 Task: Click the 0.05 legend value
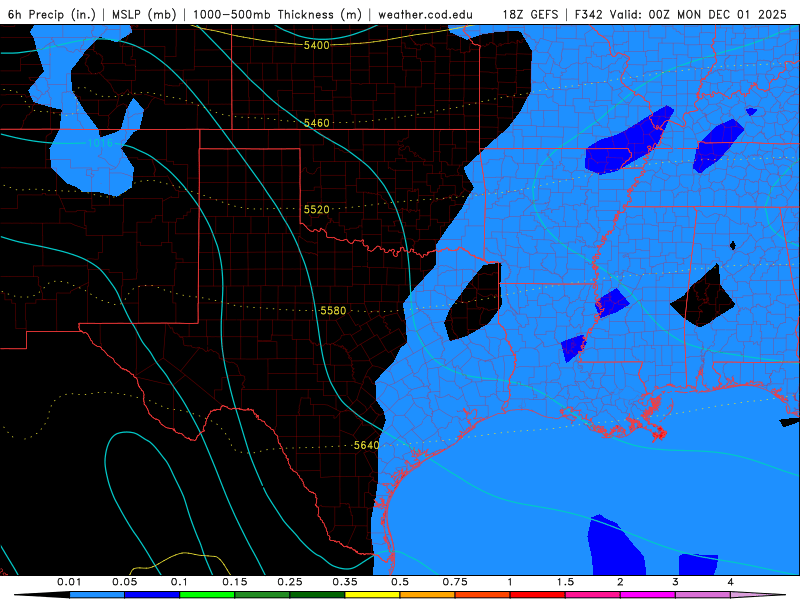124,582
